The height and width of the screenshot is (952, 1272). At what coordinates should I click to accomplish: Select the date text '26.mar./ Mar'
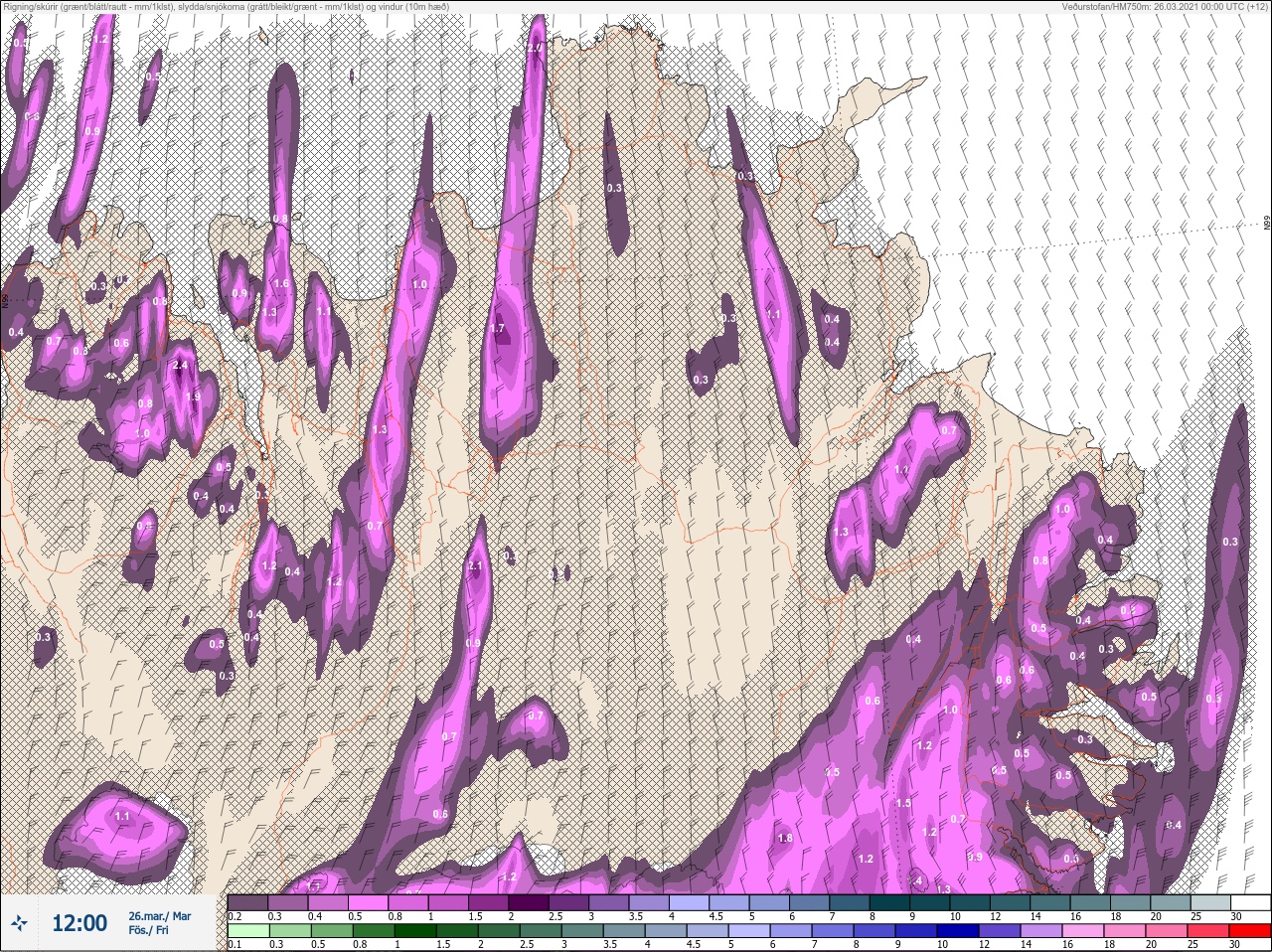coord(159,916)
